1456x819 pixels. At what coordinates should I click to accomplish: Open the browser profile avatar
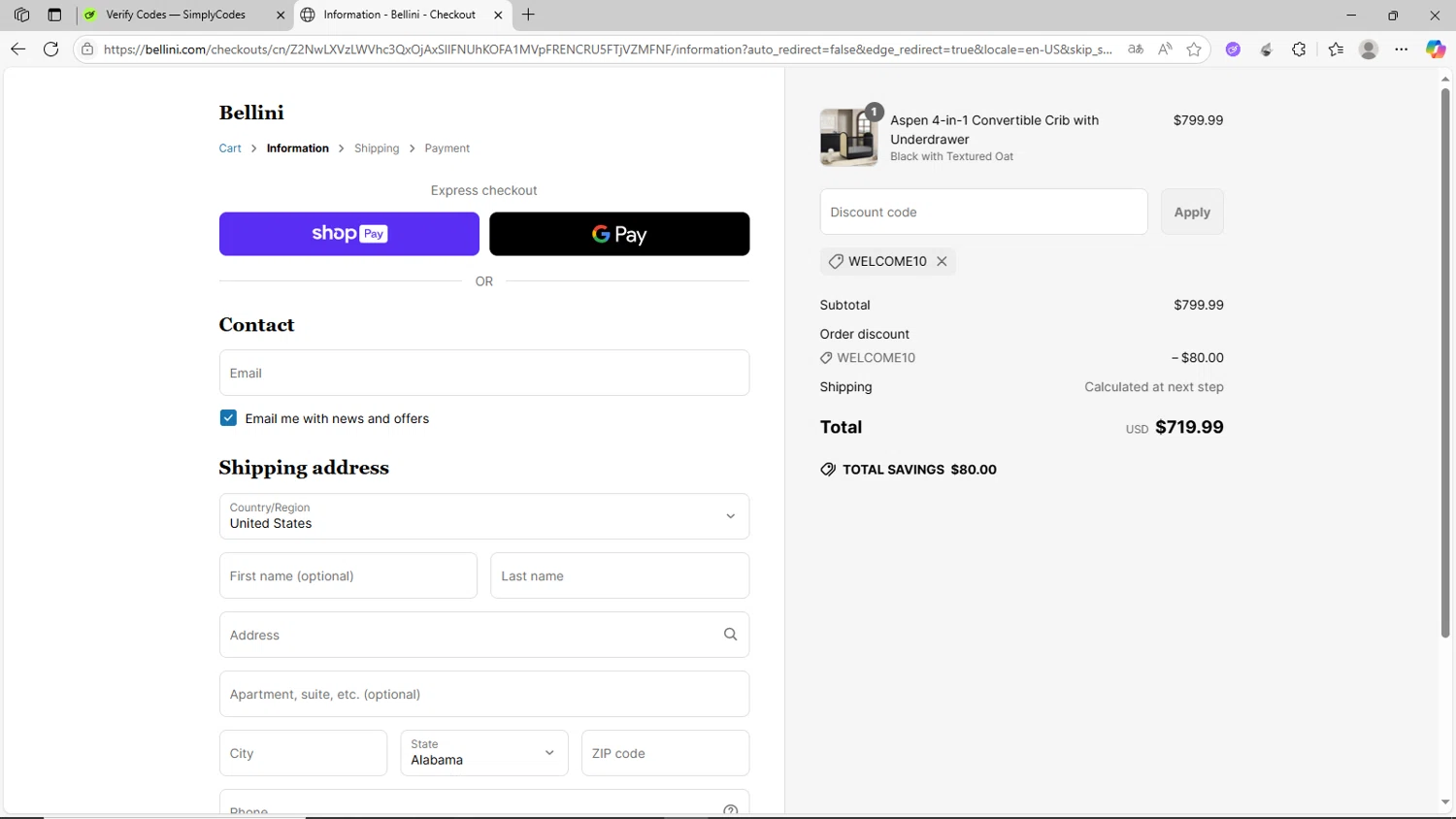point(1369,49)
